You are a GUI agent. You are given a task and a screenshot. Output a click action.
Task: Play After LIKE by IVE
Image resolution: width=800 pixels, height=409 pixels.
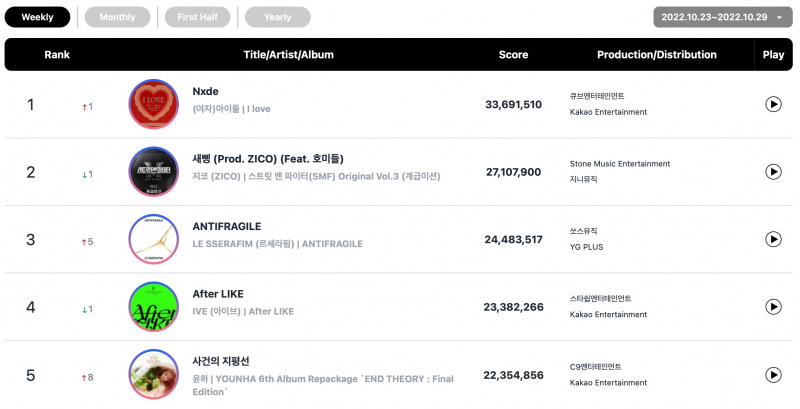point(773,307)
